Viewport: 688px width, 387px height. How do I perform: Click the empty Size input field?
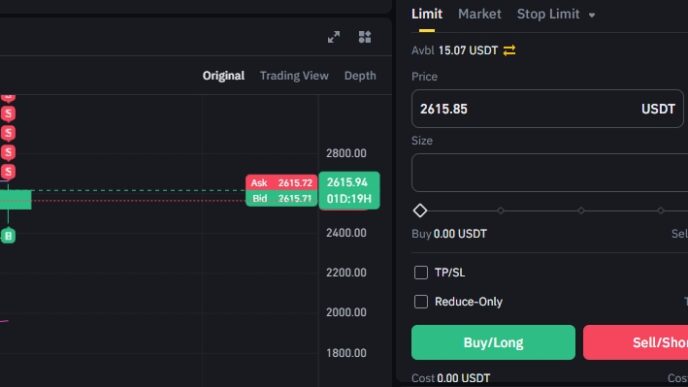[550, 172]
